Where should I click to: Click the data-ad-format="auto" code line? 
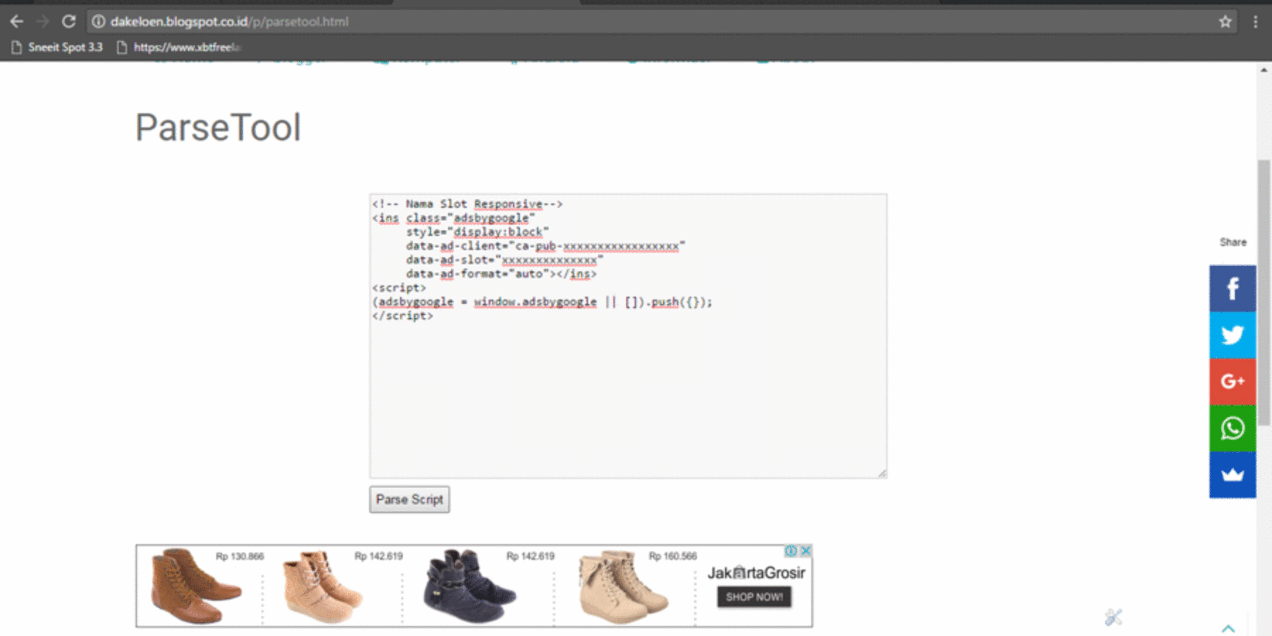coord(501,274)
